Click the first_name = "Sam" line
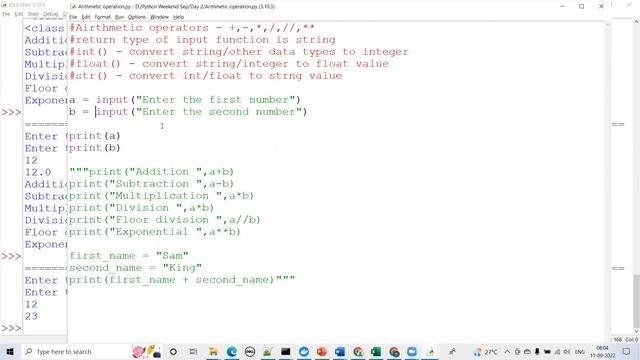 point(129,256)
